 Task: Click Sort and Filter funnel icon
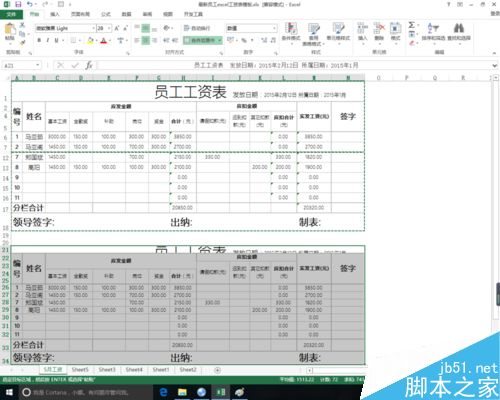(x=433, y=28)
